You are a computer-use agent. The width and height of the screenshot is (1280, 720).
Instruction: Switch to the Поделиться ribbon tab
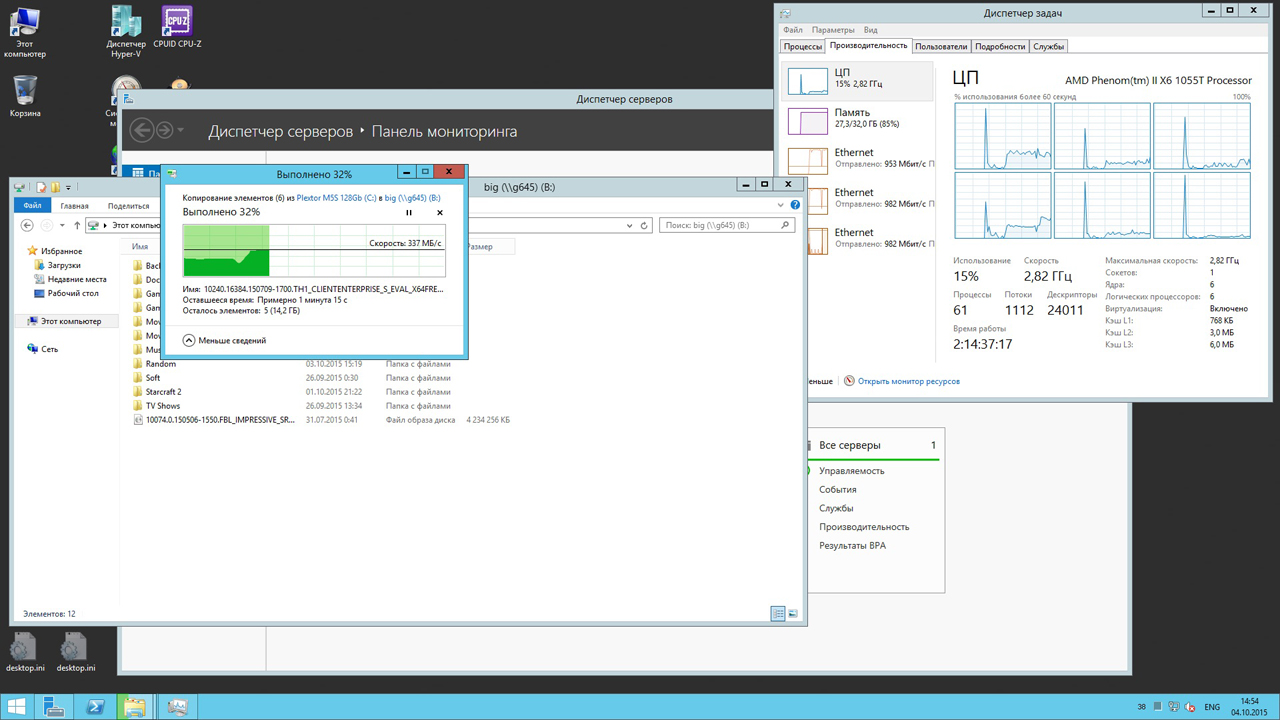(128, 206)
